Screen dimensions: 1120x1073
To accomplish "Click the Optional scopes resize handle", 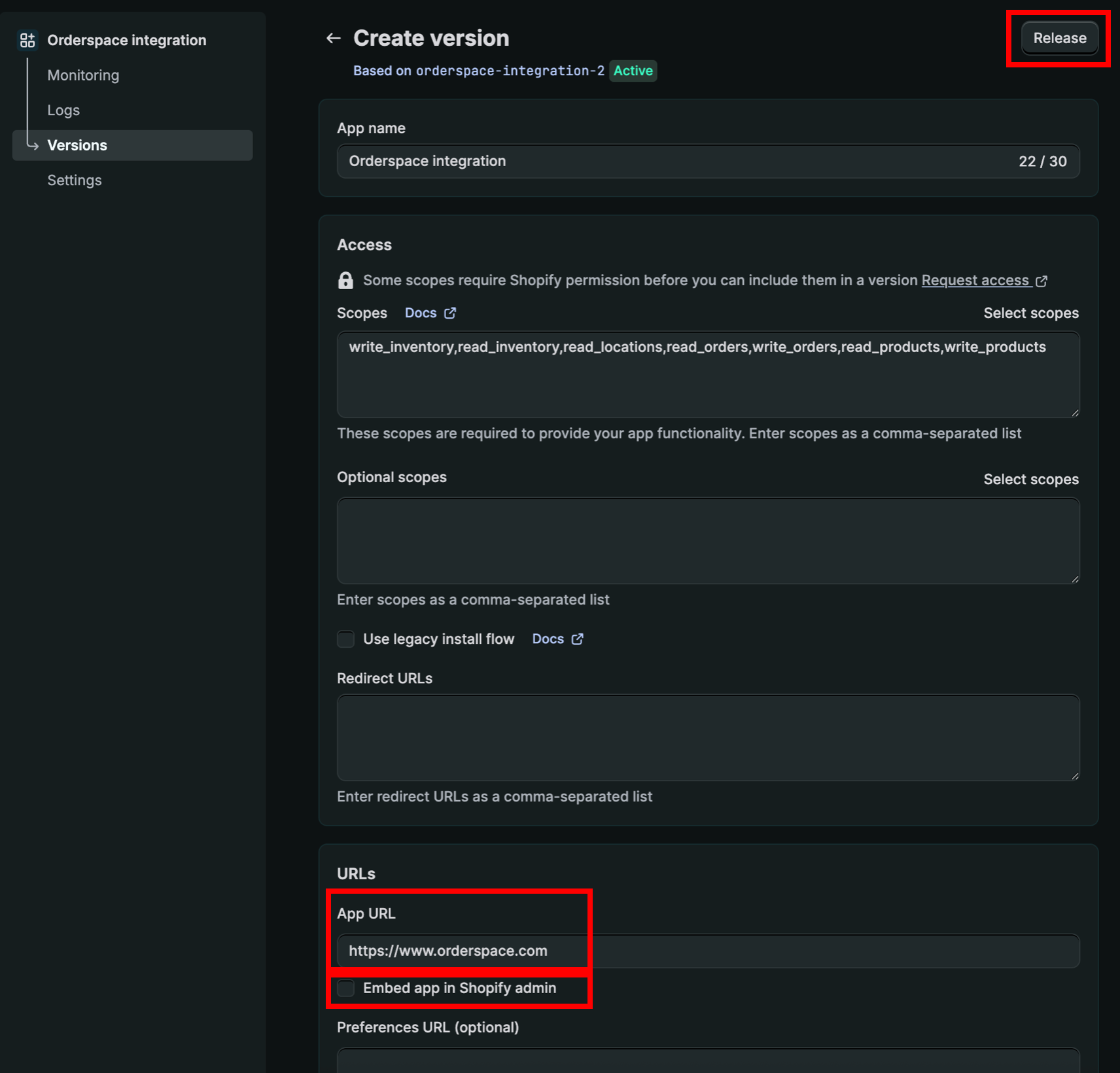I will pos(1074,578).
